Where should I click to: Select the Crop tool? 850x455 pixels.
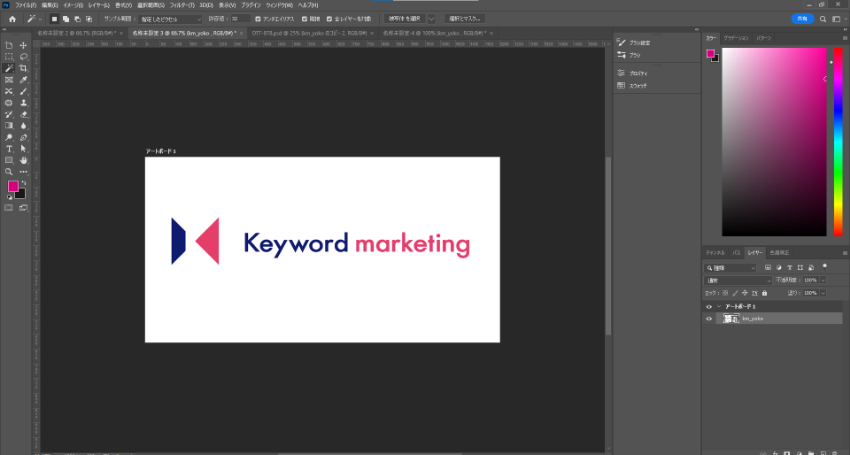23,68
